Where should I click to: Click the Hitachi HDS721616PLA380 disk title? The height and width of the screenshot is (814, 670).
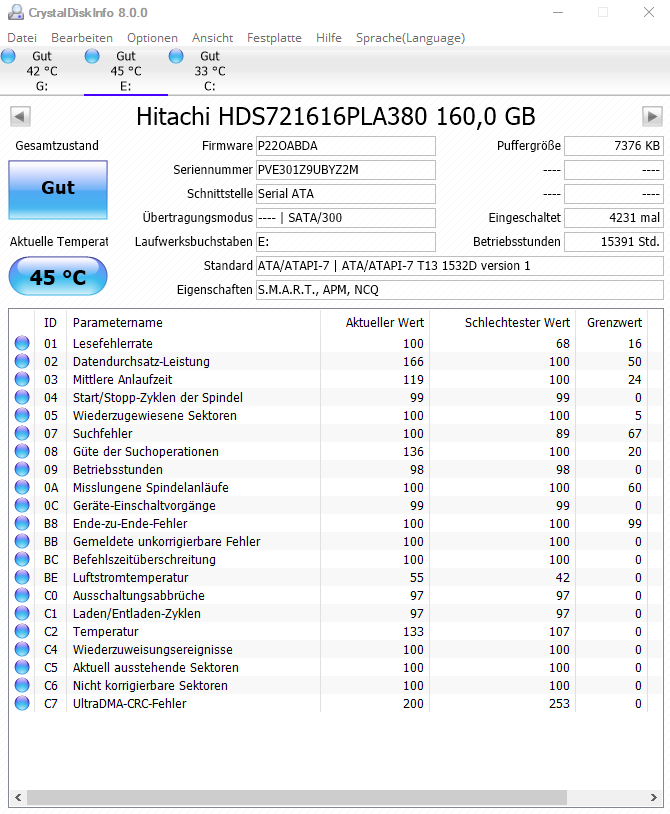pyautogui.click(x=336, y=116)
